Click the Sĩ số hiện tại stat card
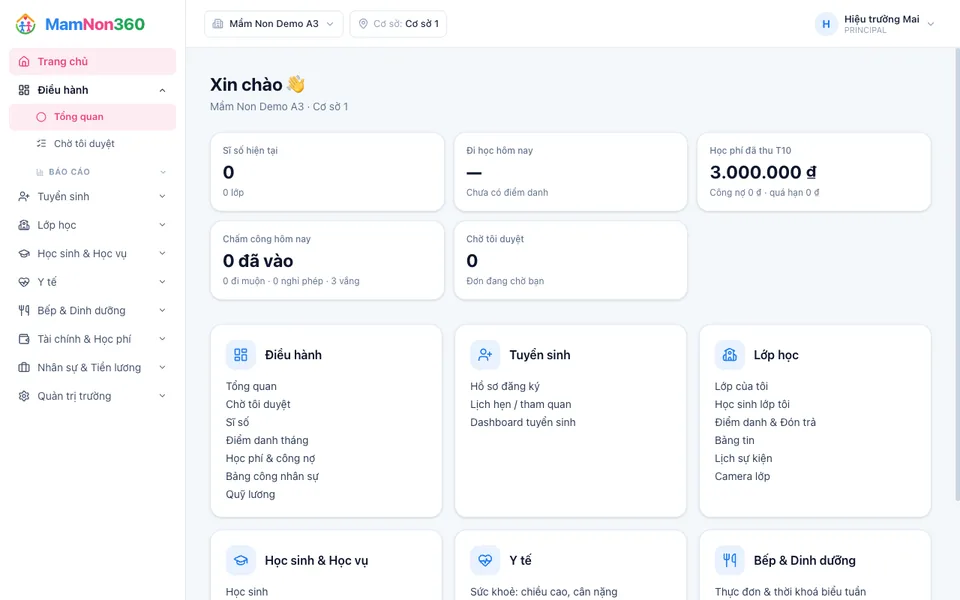Screen dimensions: 960x600 (327, 172)
